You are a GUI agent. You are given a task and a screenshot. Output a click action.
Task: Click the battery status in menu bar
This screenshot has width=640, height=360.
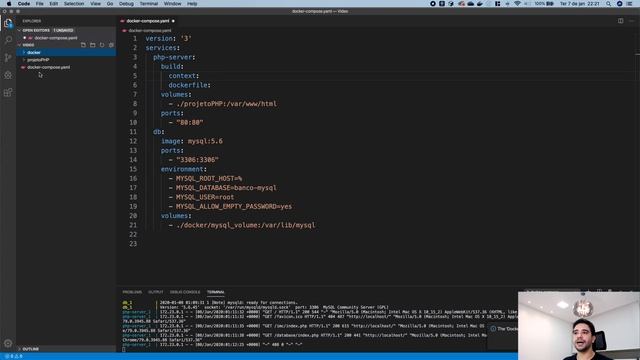click(544, 4)
